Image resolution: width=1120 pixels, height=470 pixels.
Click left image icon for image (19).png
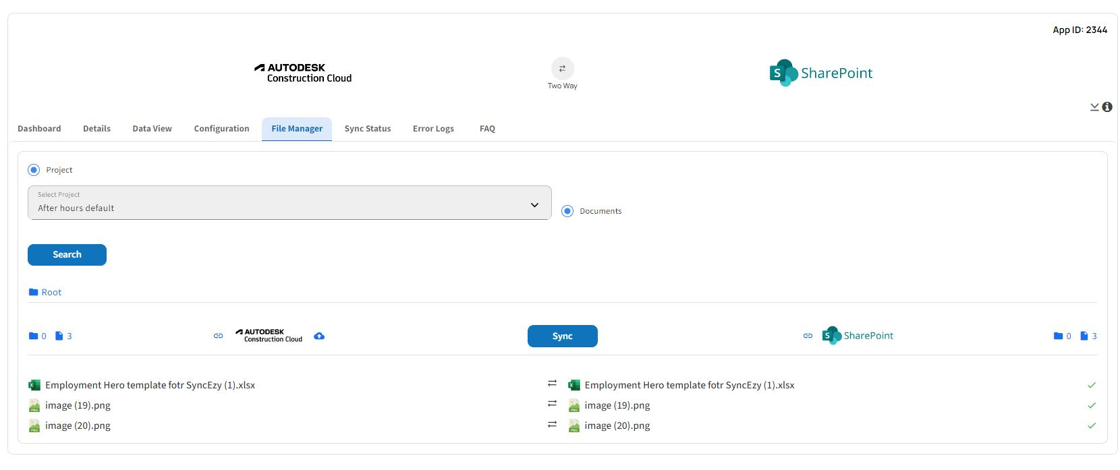34,406
